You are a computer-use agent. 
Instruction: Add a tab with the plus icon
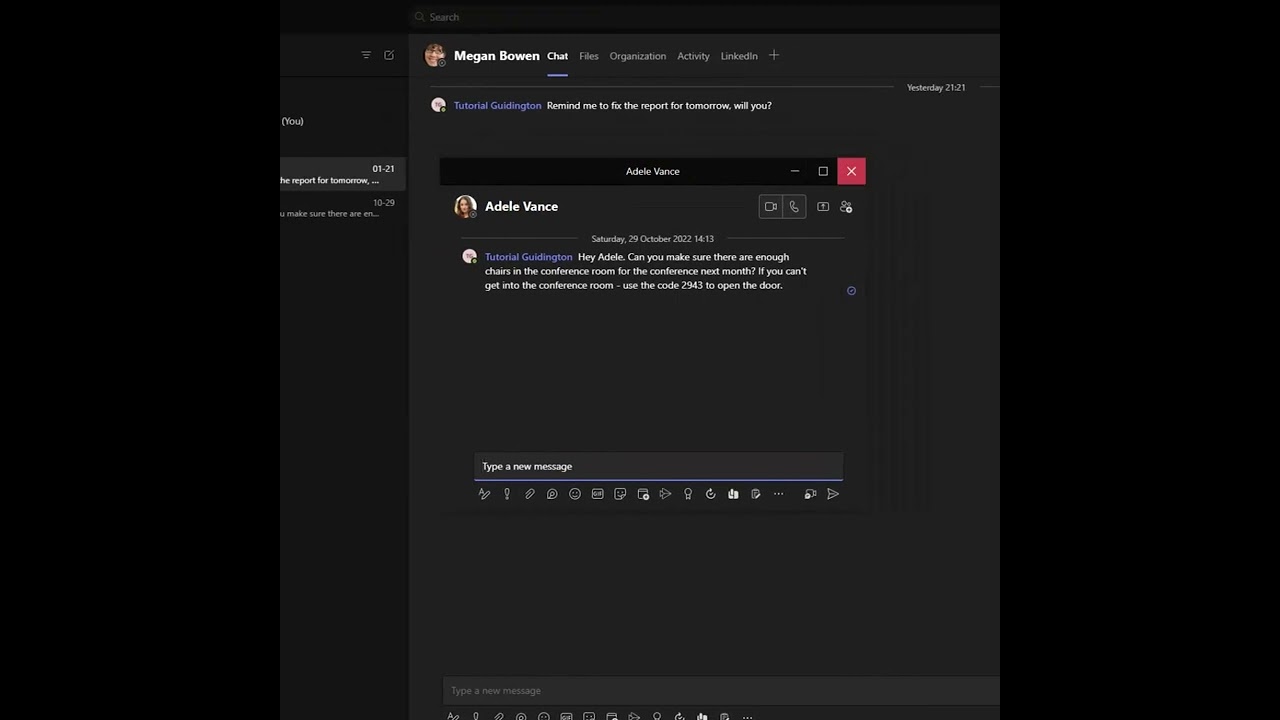point(774,55)
